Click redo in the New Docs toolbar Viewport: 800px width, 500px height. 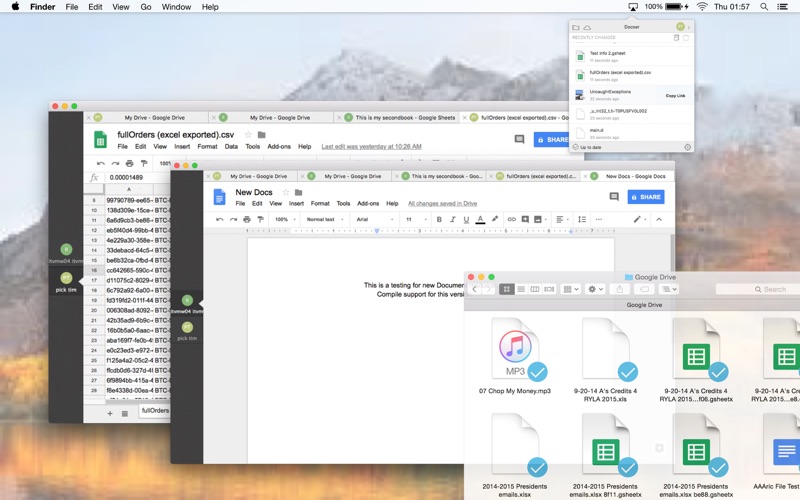pyautogui.click(x=233, y=219)
